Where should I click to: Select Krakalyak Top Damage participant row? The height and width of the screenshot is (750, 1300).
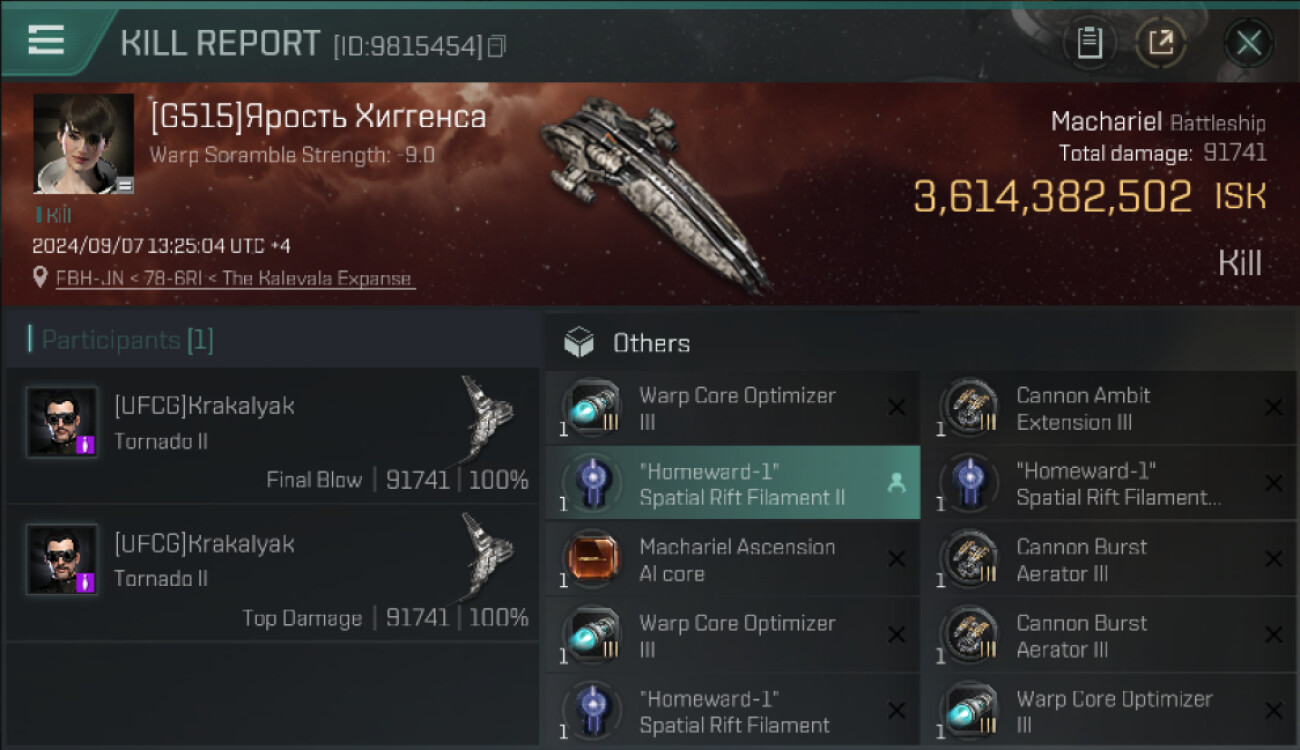click(x=272, y=573)
